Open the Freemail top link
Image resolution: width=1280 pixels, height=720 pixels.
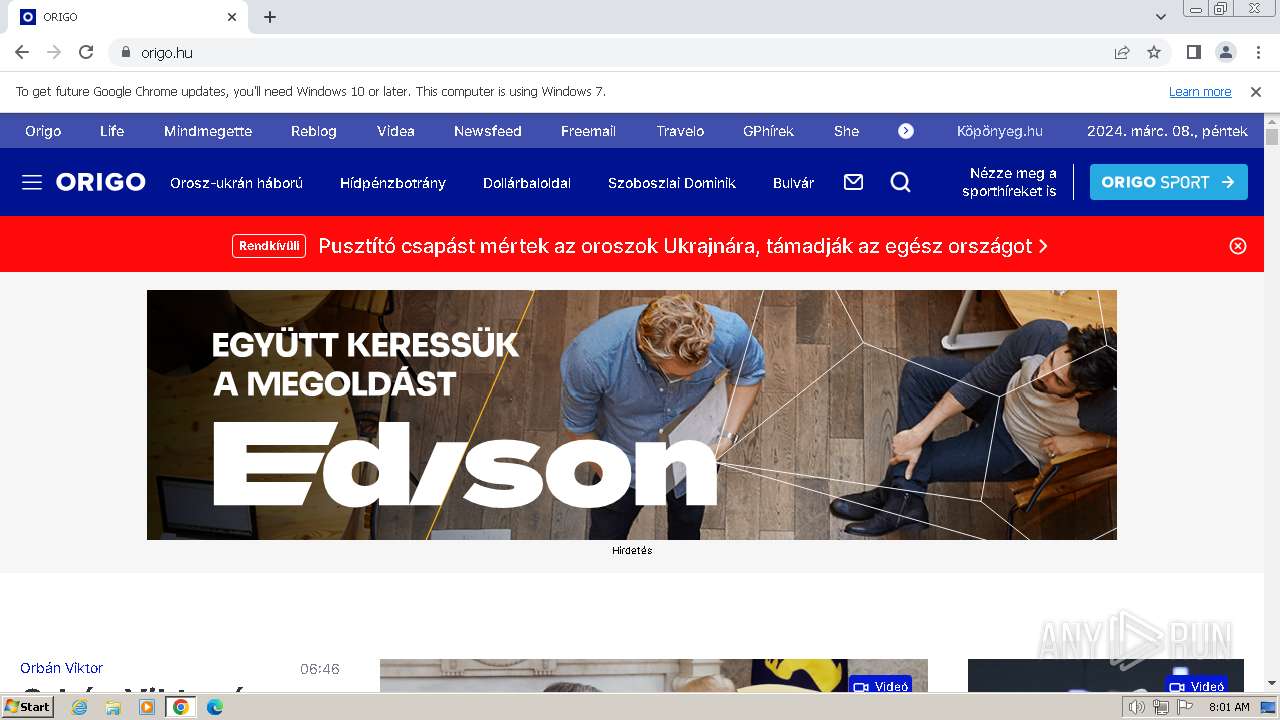[588, 131]
